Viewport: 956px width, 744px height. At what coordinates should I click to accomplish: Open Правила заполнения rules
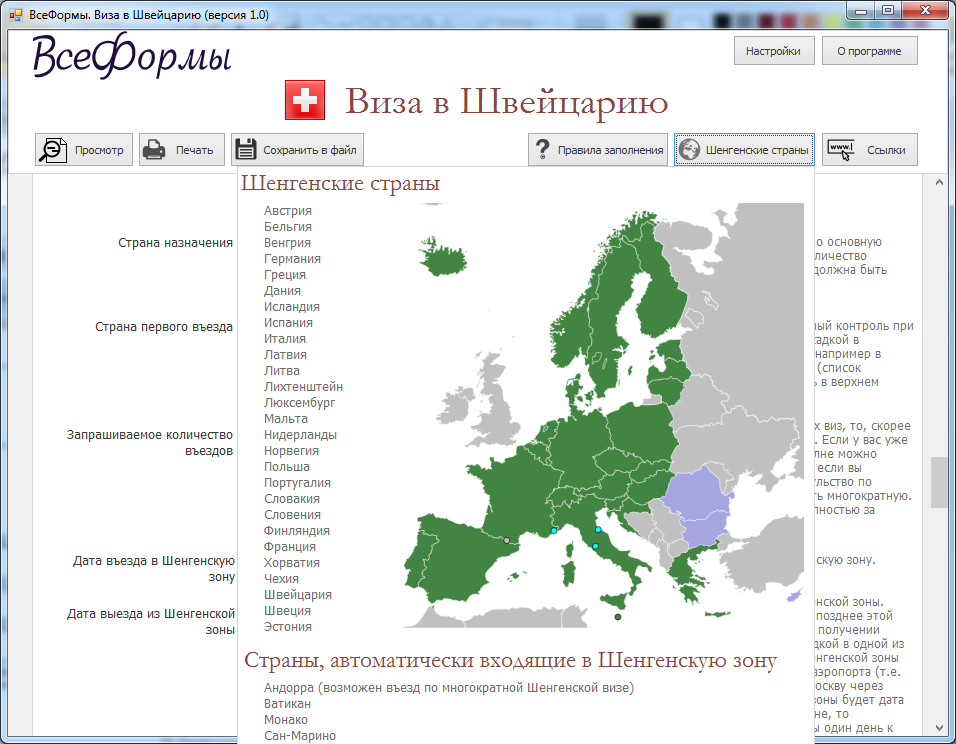tap(598, 150)
